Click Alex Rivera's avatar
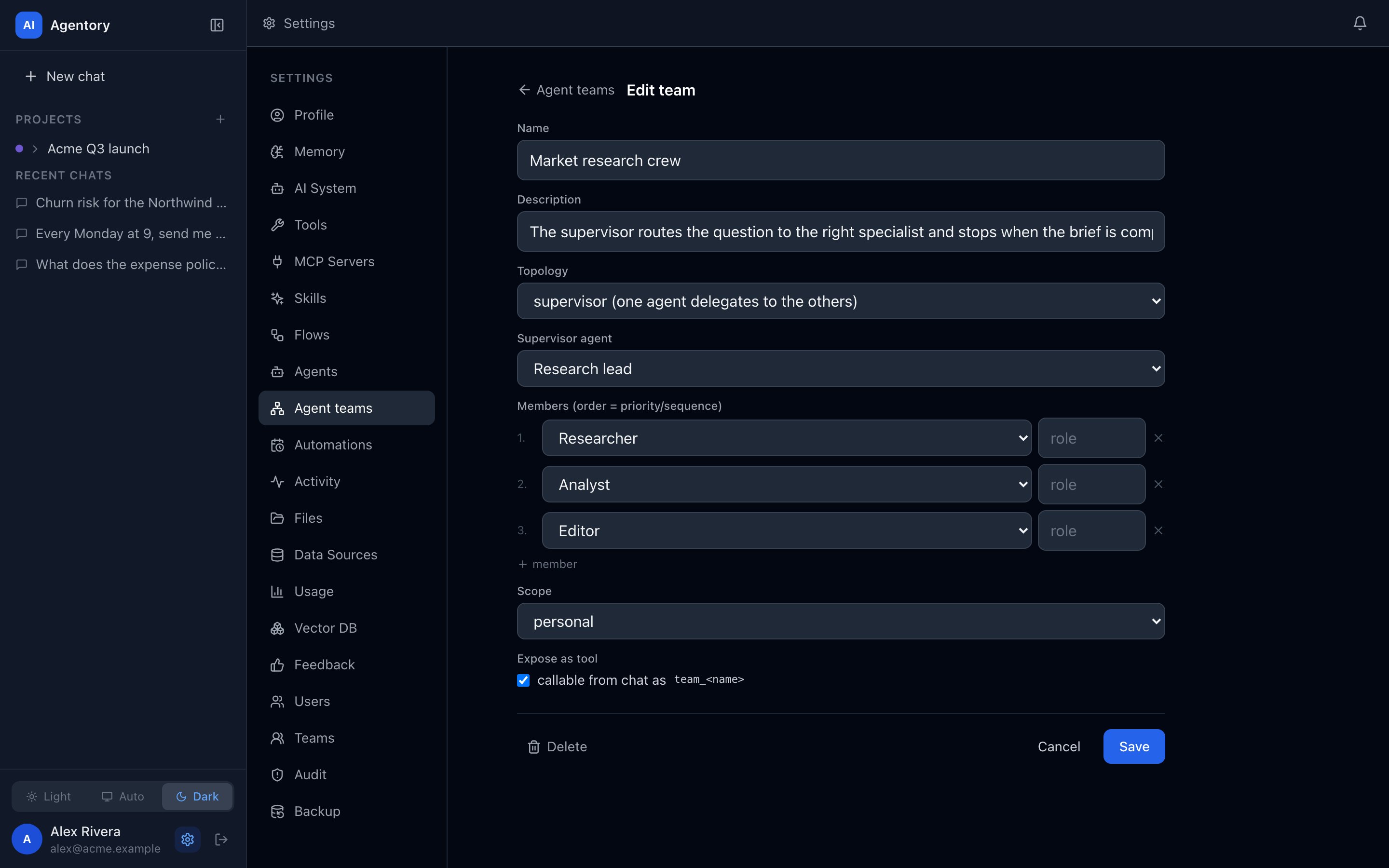Image resolution: width=1389 pixels, height=868 pixels. pos(27,839)
